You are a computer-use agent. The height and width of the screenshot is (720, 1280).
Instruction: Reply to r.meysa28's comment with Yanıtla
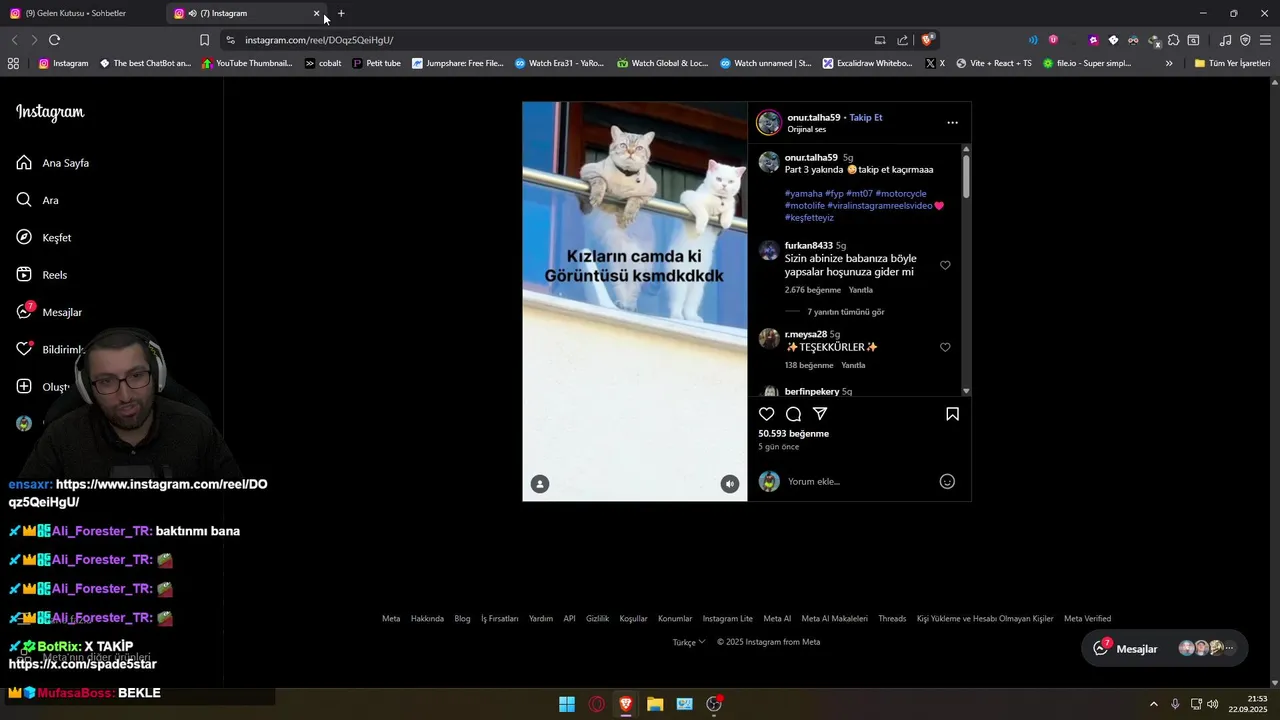click(853, 365)
